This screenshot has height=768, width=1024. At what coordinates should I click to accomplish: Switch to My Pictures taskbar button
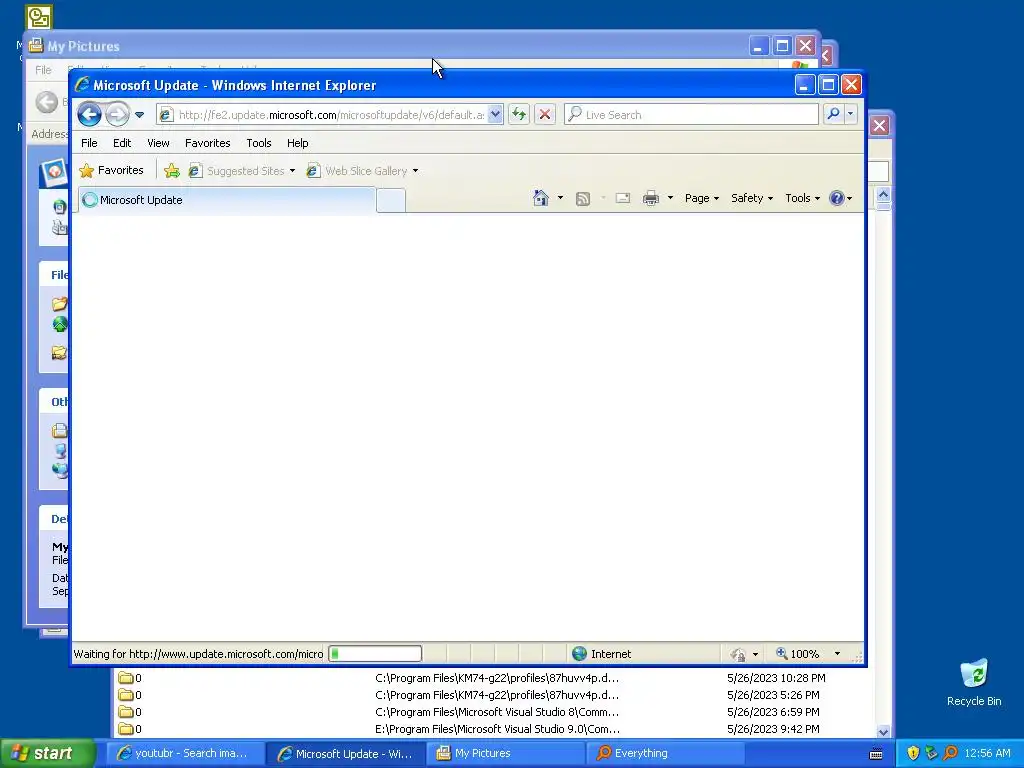click(x=504, y=753)
